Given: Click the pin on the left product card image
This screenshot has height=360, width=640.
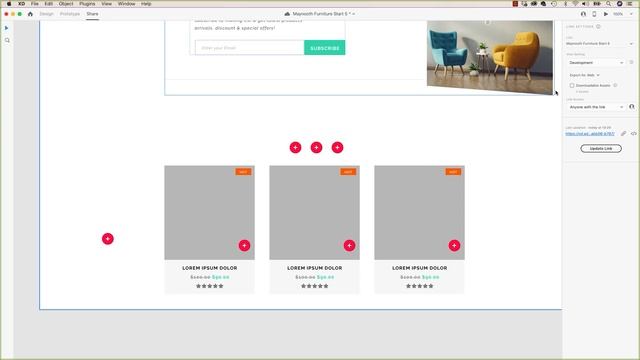Looking at the screenshot, I should 244,246.
